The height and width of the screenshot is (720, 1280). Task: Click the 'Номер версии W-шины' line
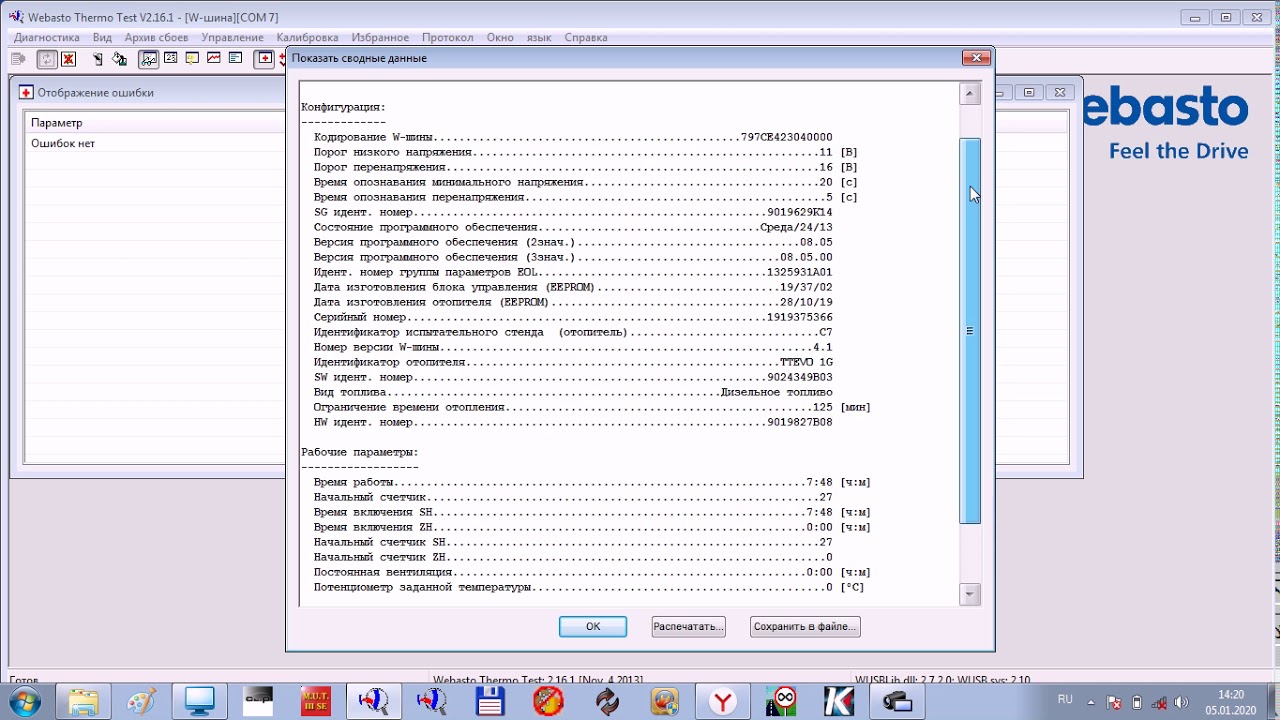[x=573, y=347]
